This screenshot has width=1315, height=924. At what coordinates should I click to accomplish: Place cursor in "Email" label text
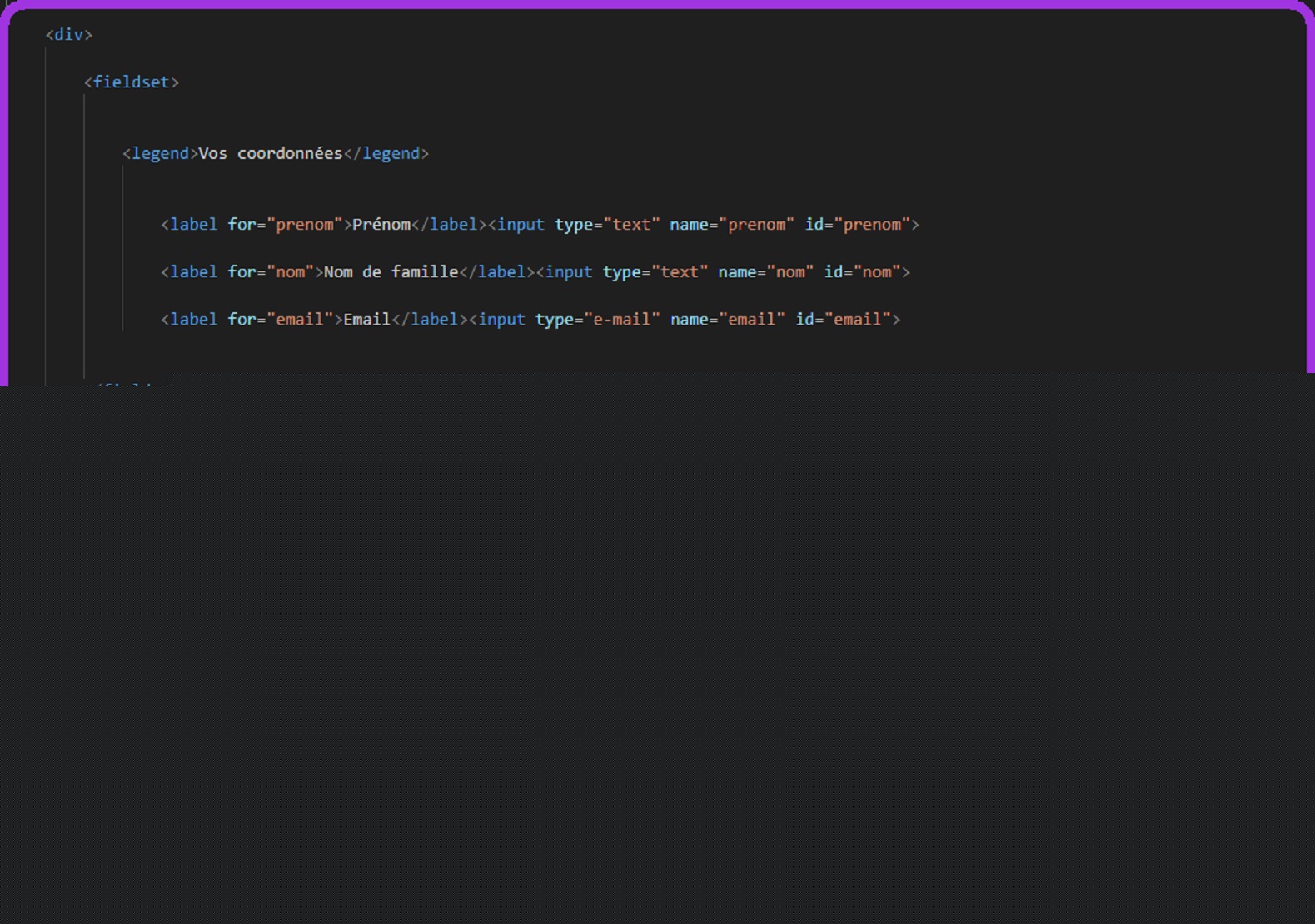tap(367, 320)
